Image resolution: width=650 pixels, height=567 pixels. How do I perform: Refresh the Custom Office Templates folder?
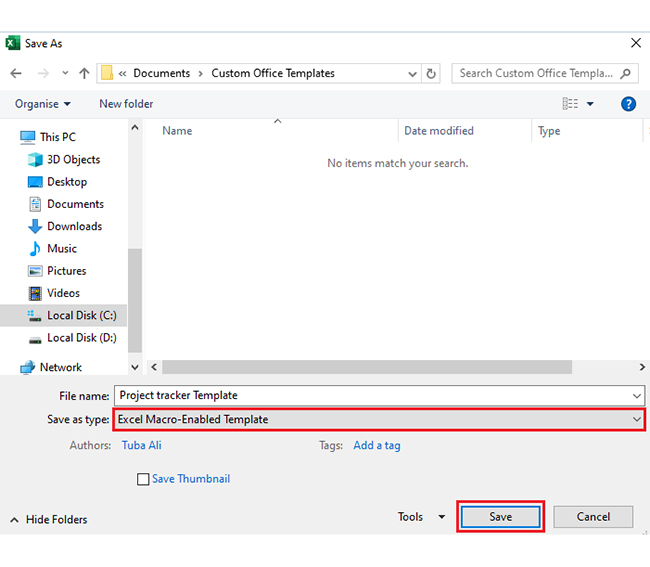coord(431,73)
